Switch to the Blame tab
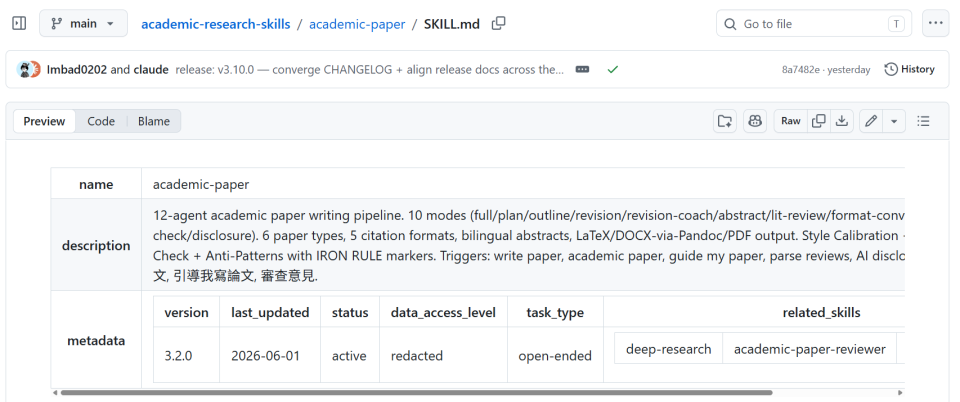This screenshot has width=960, height=402. coord(154,121)
